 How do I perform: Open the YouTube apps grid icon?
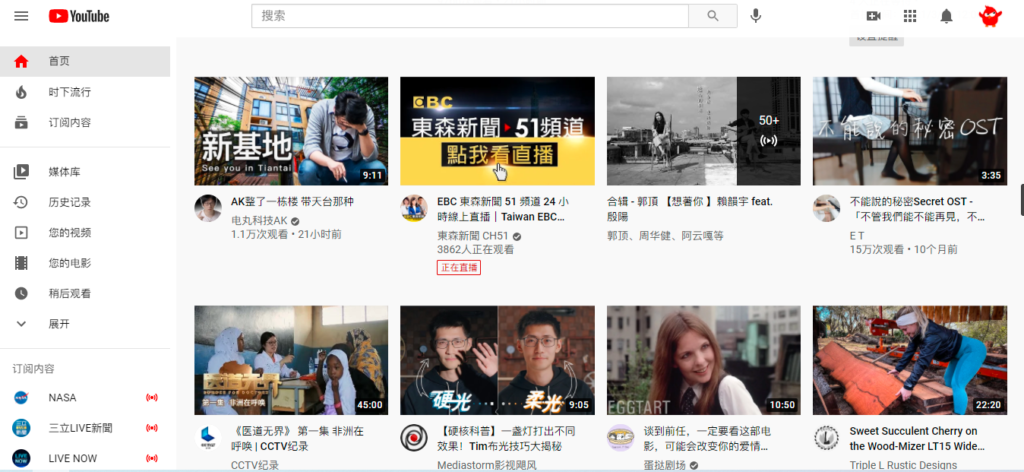(x=910, y=16)
